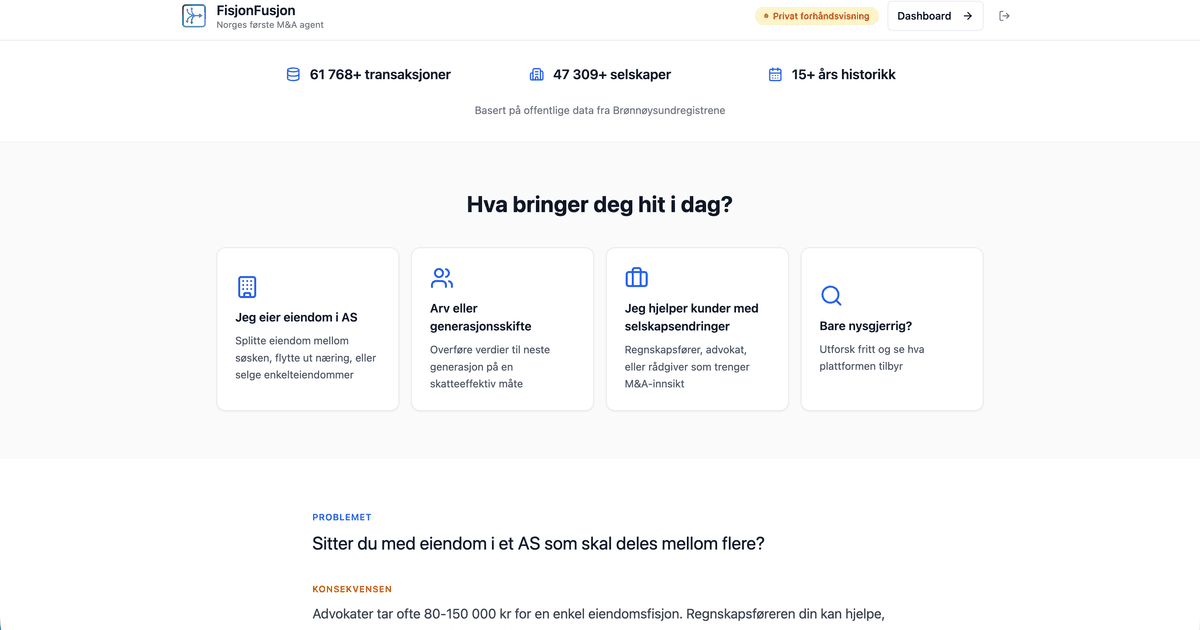This screenshot has height=630, width=1200.
Task: Select the Arv eller generasjonsskifte card
Action: (x=502, y=328)
